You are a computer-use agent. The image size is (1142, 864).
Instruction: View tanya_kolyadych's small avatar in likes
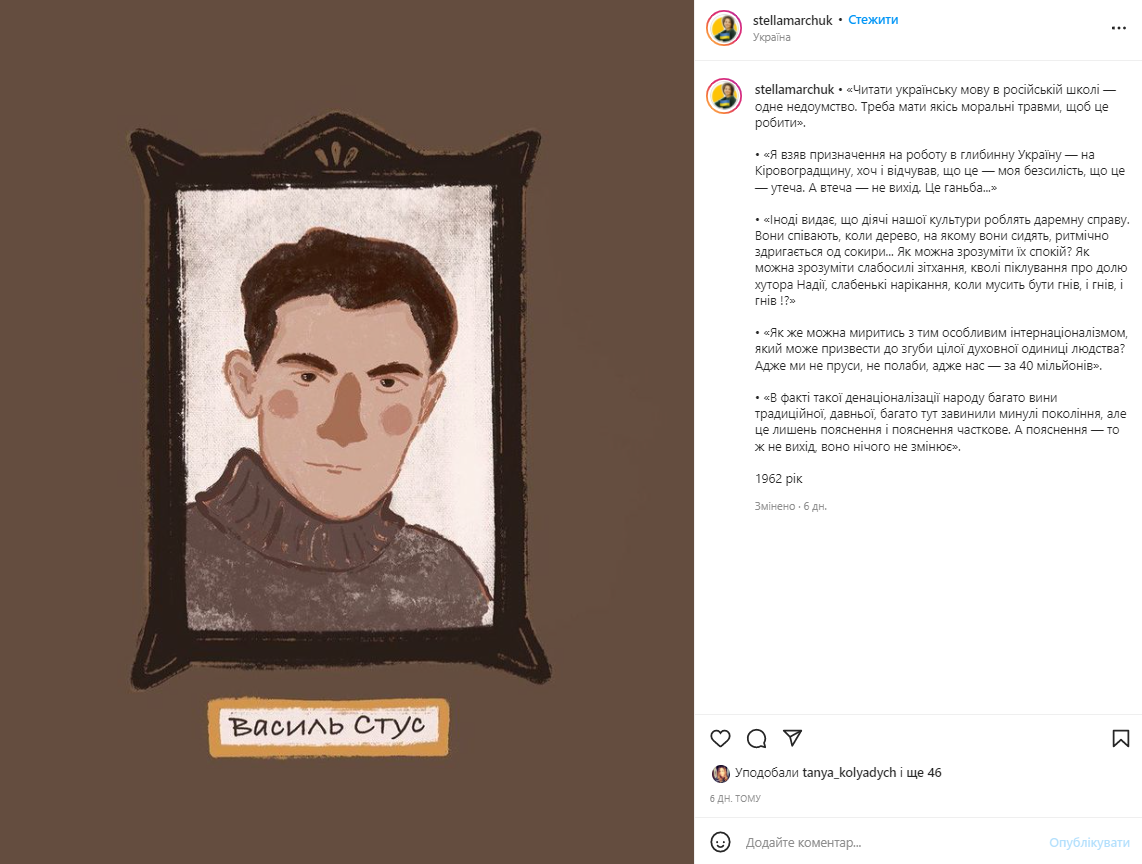coord(720,773)
